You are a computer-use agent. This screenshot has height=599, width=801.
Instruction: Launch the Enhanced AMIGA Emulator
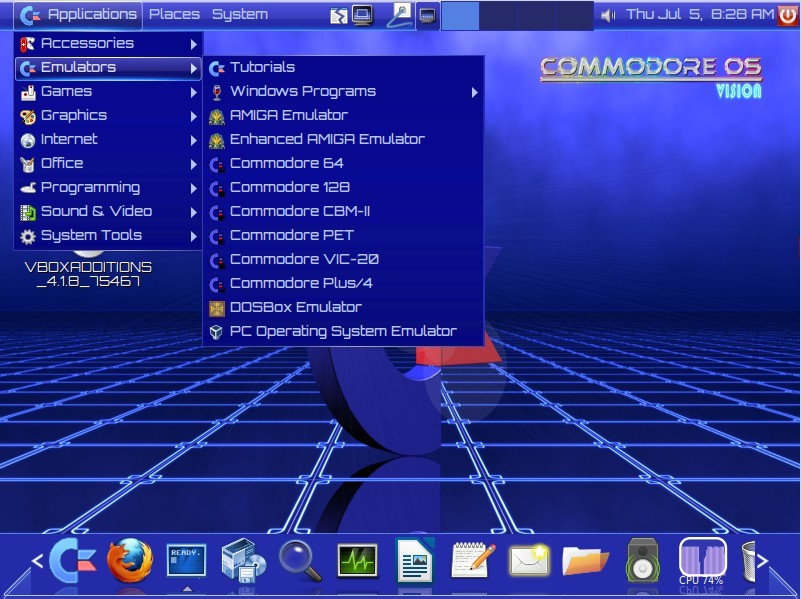pyautogui.click(x=343, y=139)
